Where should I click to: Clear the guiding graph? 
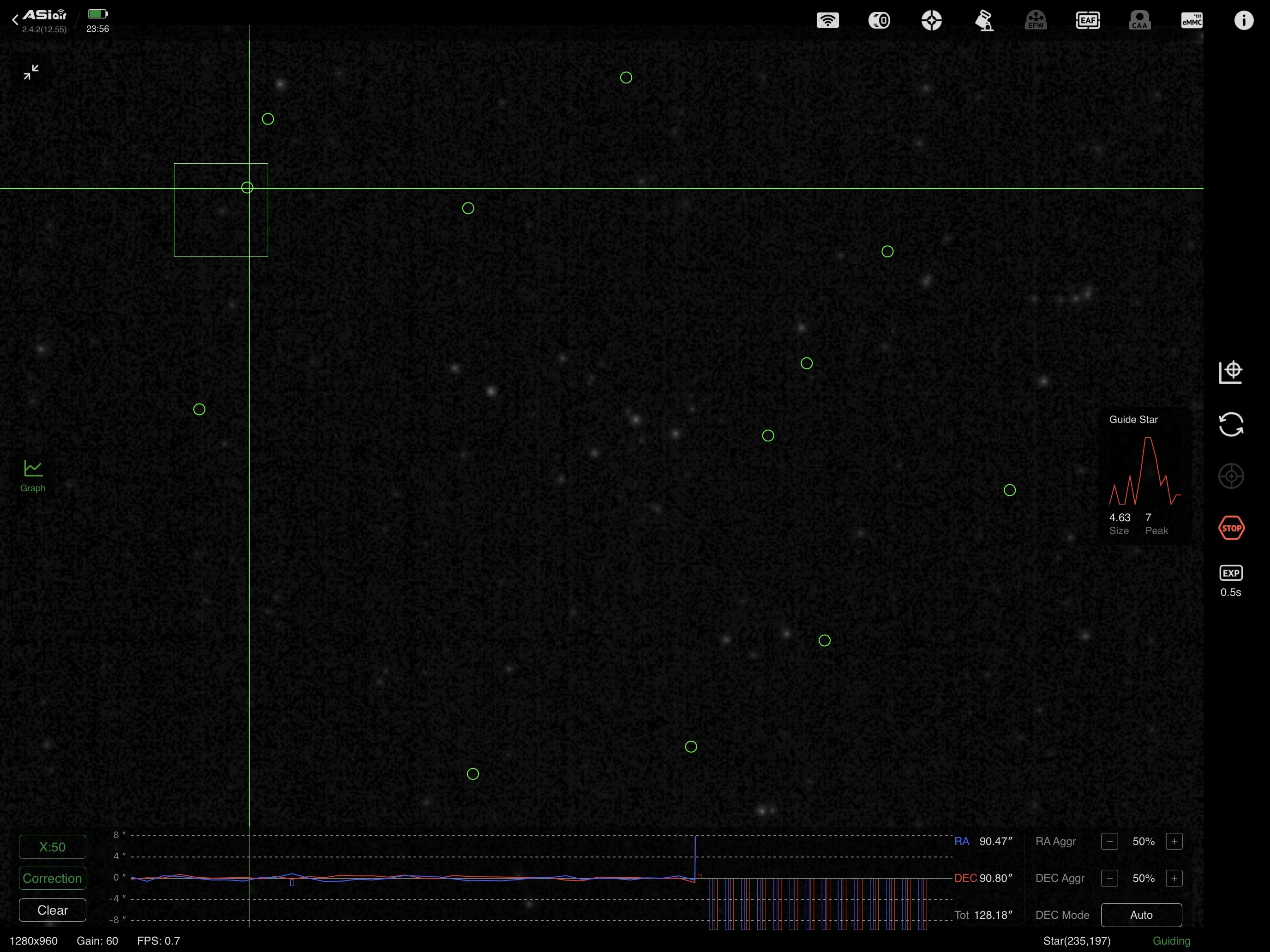click(x=52, y=910)
